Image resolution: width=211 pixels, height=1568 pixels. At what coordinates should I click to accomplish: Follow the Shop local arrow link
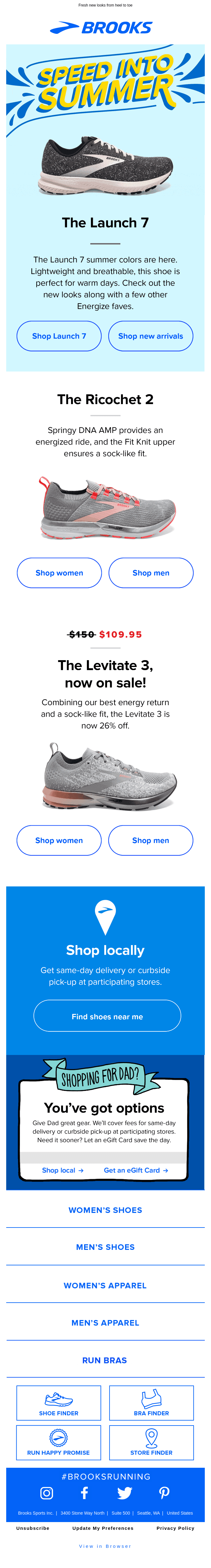pyautogui.click(x=63, y=1170)
